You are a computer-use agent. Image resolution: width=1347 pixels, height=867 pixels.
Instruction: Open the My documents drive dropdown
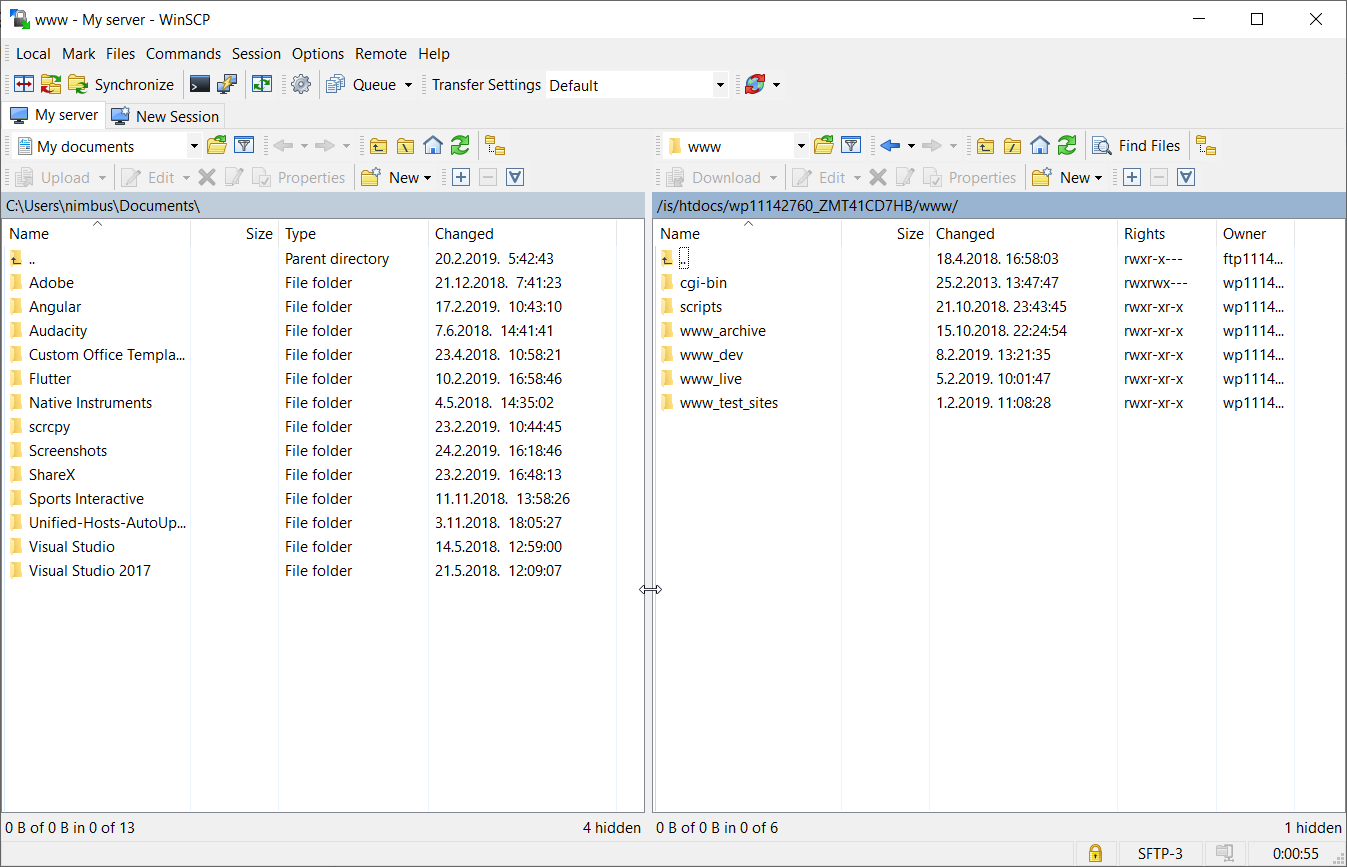click(194, 147)
